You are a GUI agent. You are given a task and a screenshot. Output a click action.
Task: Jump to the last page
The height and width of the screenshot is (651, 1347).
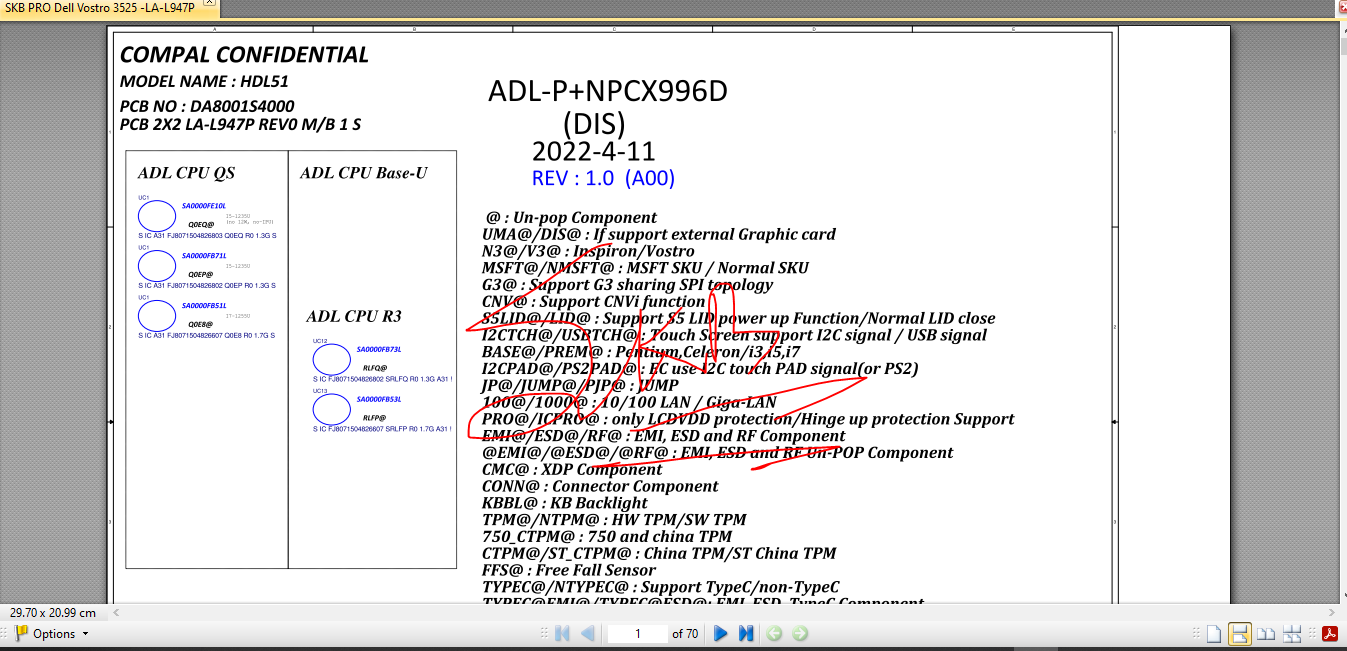(x=746, y=634)
